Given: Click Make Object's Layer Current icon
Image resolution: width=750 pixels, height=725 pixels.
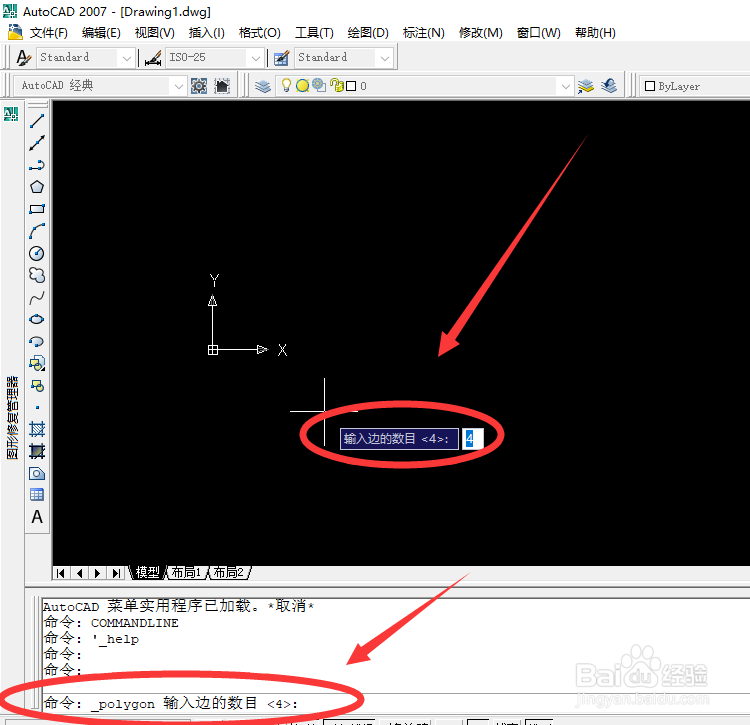Looking at the screenshot, I should pyautogui.click(x=585, y=86).
